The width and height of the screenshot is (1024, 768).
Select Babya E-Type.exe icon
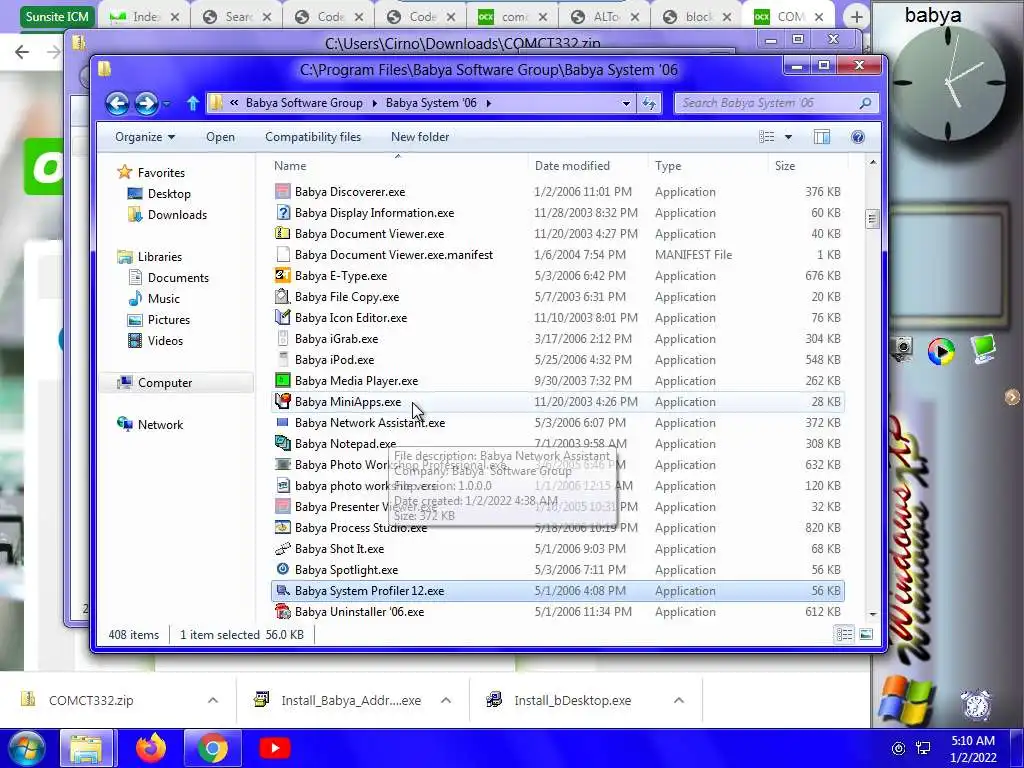point(282,275)
